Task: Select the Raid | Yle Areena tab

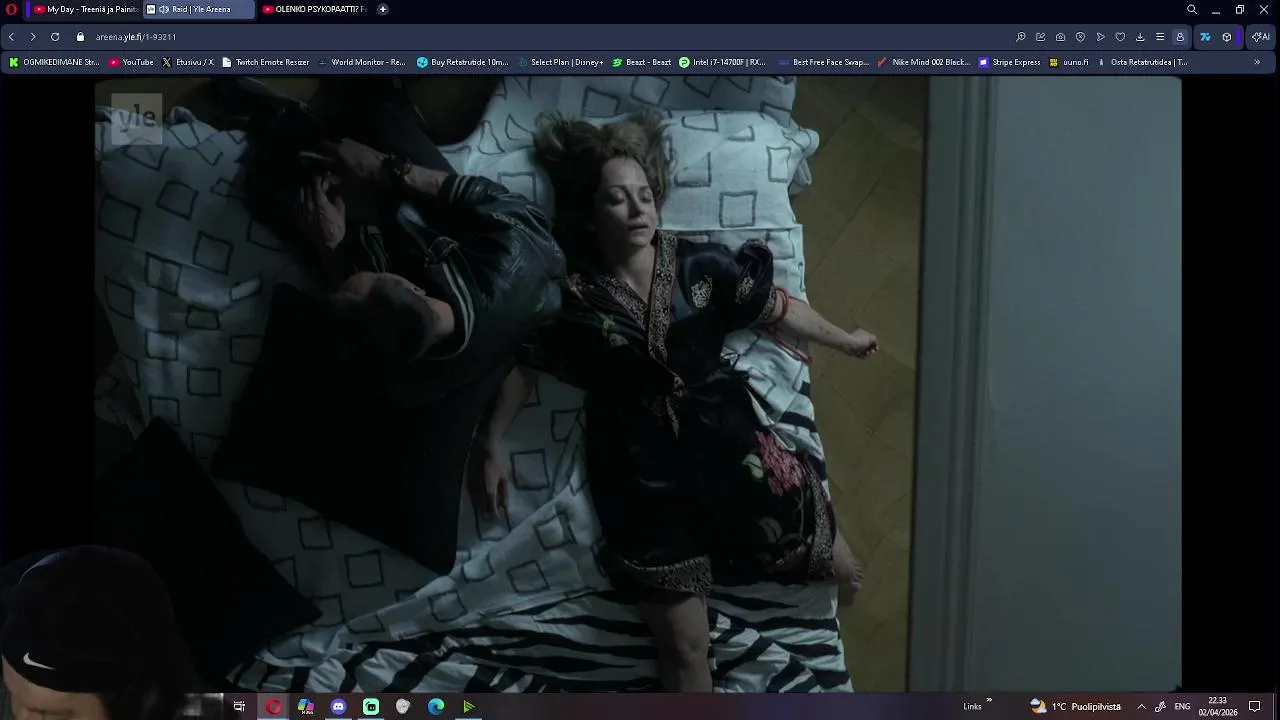Action: (200, 9)
